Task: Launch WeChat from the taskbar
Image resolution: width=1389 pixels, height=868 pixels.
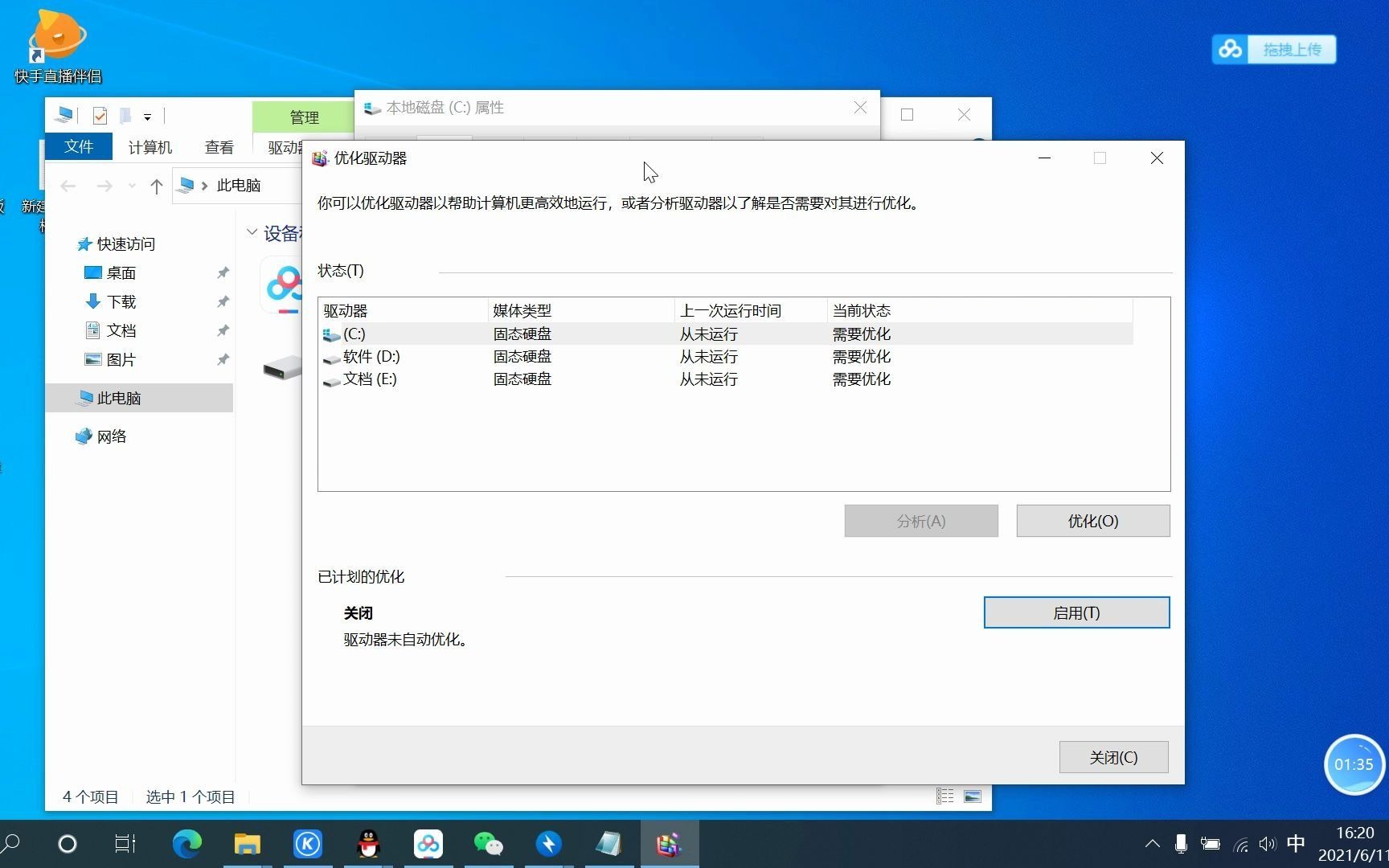Action: [x=489, y=843]
